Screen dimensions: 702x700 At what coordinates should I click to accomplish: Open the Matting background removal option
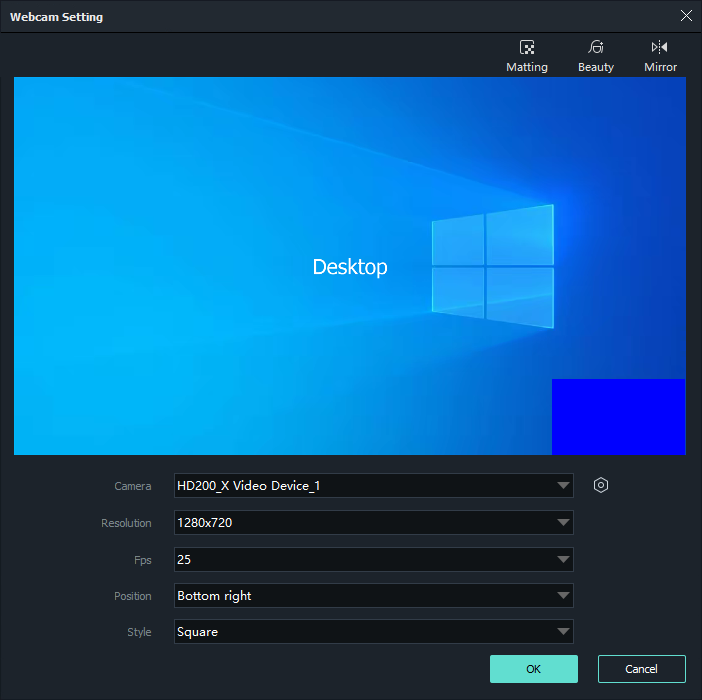(526, 56)
